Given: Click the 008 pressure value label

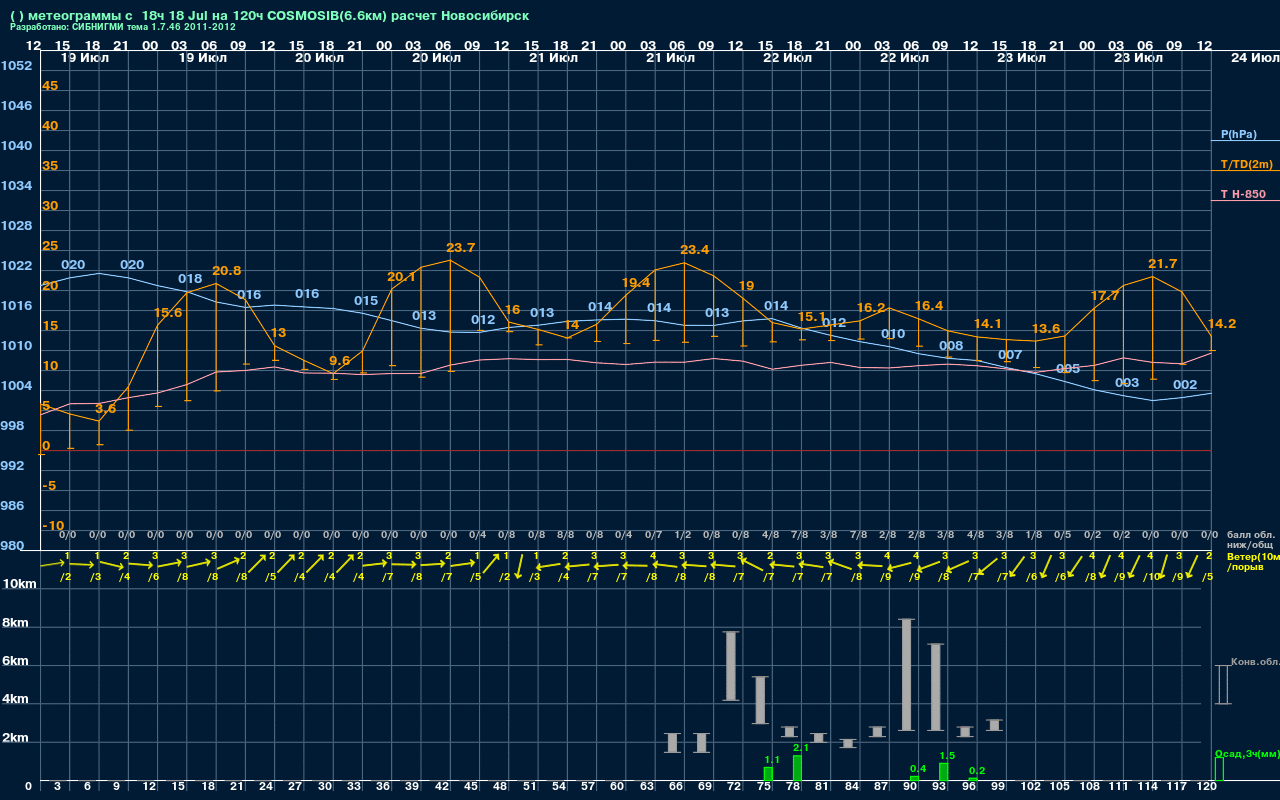Looking at the screenshot, I should [951, 346].
